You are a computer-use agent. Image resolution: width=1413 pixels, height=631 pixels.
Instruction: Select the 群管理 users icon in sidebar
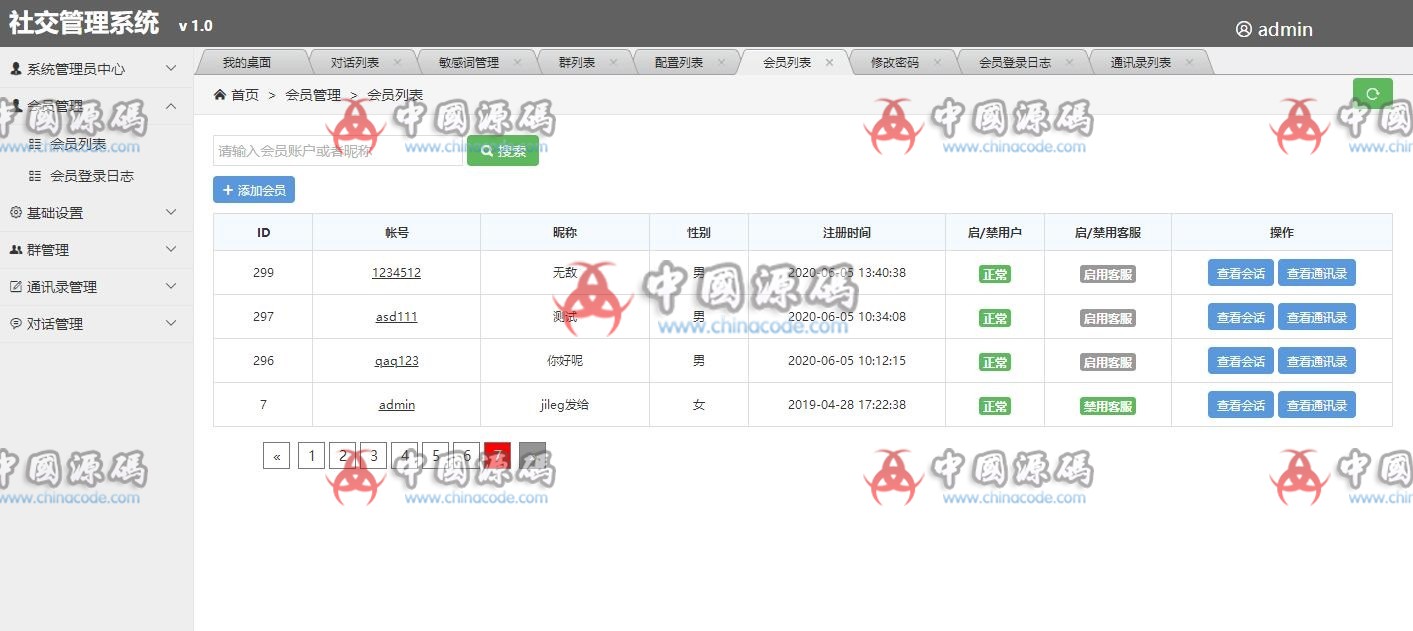(x=16, y=249)
